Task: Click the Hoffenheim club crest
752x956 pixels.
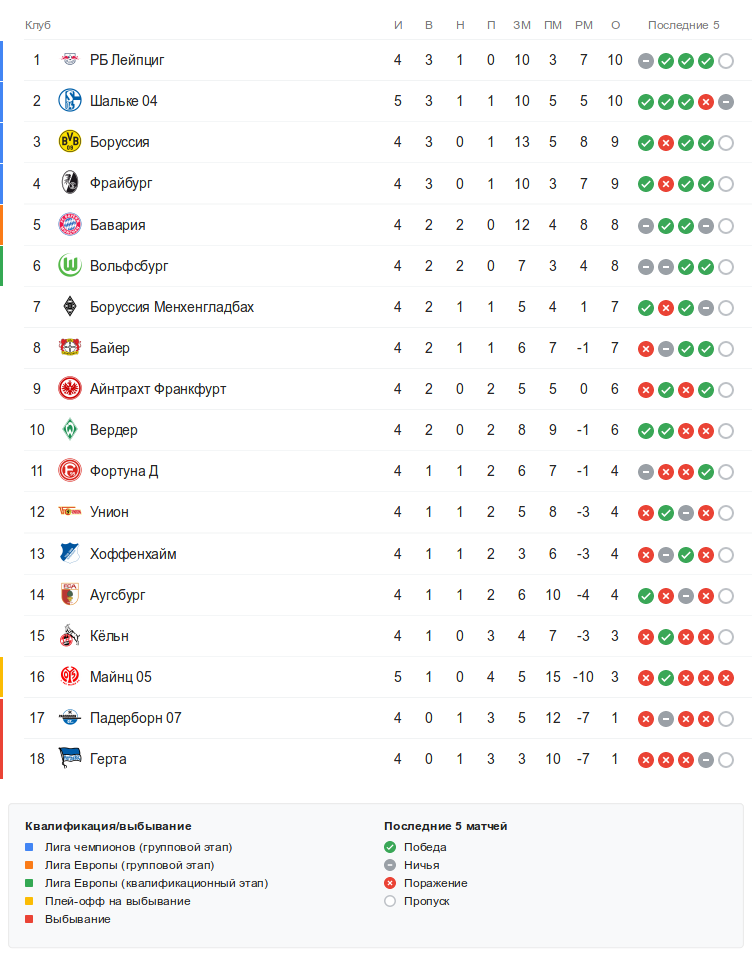Action: [x=70, y=554]
